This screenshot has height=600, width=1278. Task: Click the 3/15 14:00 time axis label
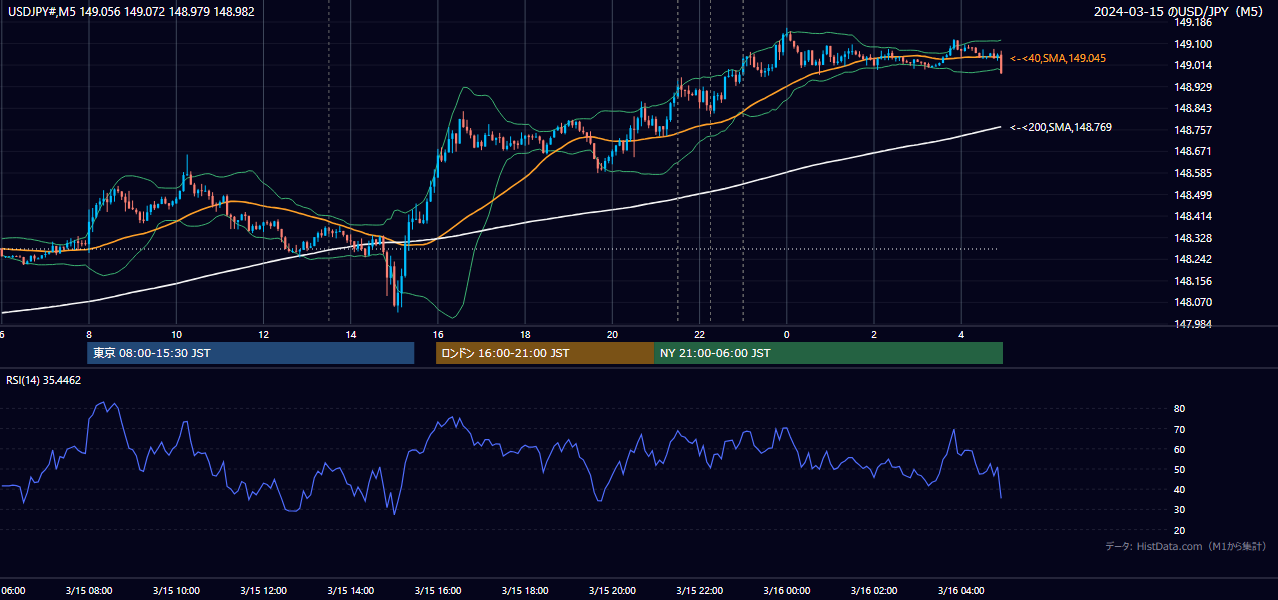(x=351, y=590)
